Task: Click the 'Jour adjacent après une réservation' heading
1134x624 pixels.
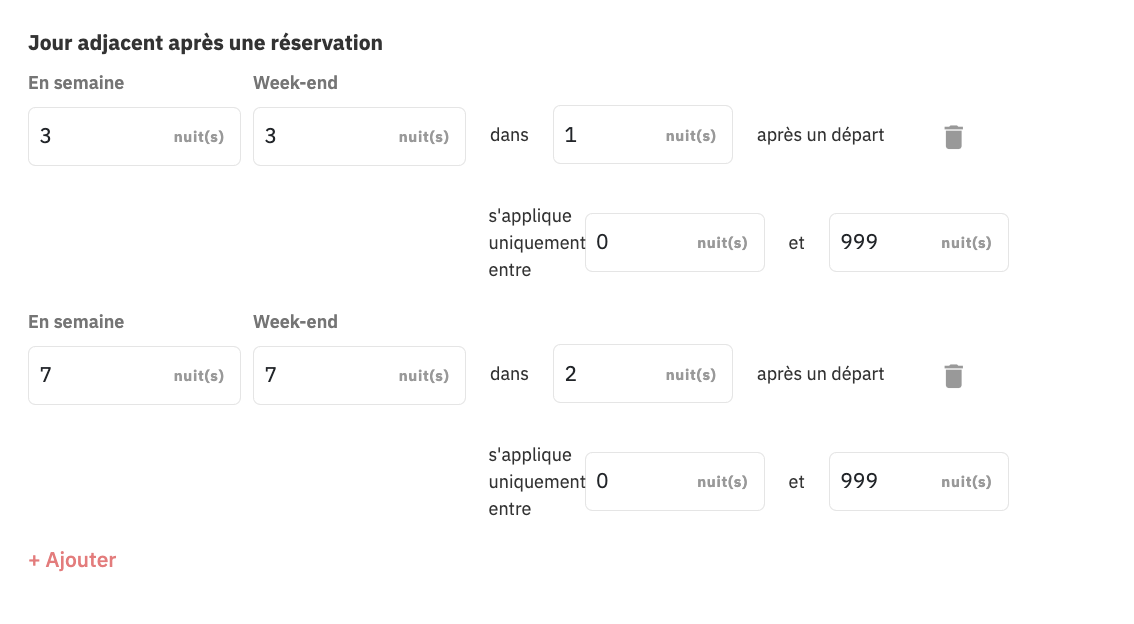Action: pyautogui.click(x=205, y=43)
